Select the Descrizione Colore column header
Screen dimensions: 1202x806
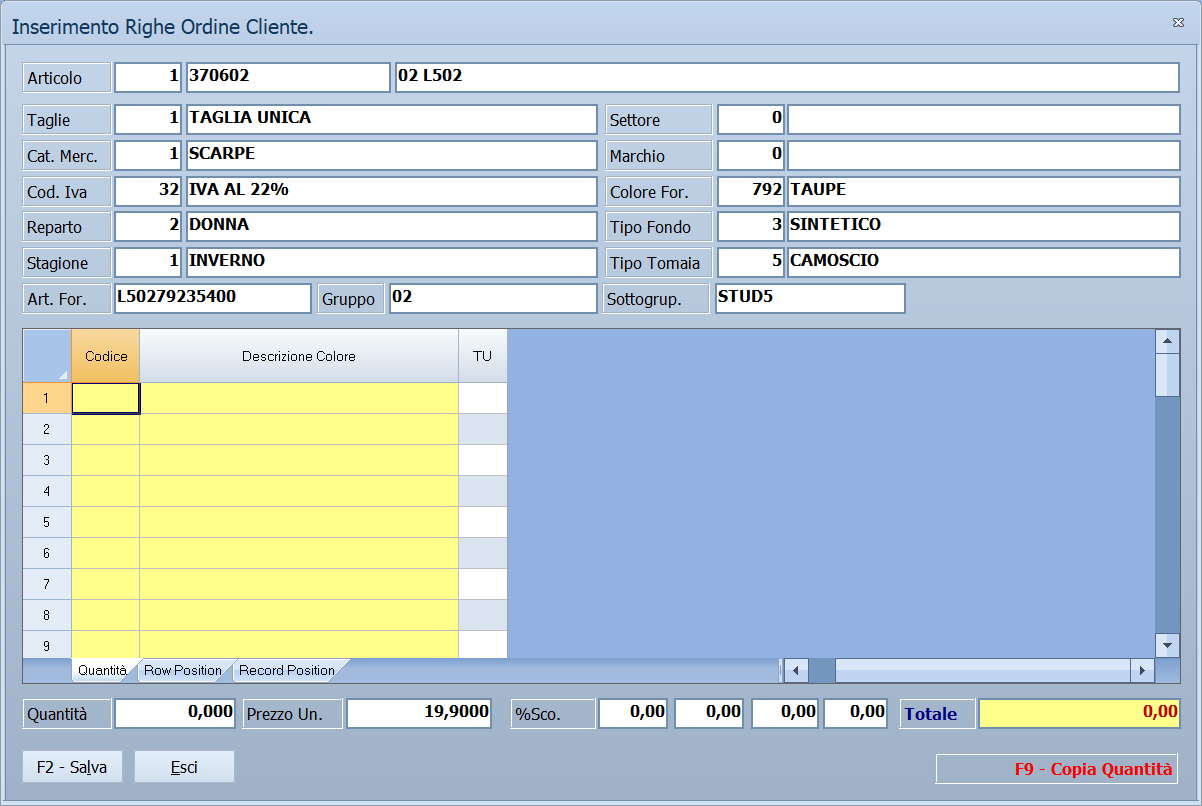pyautogui.click(x=299, y=356)
